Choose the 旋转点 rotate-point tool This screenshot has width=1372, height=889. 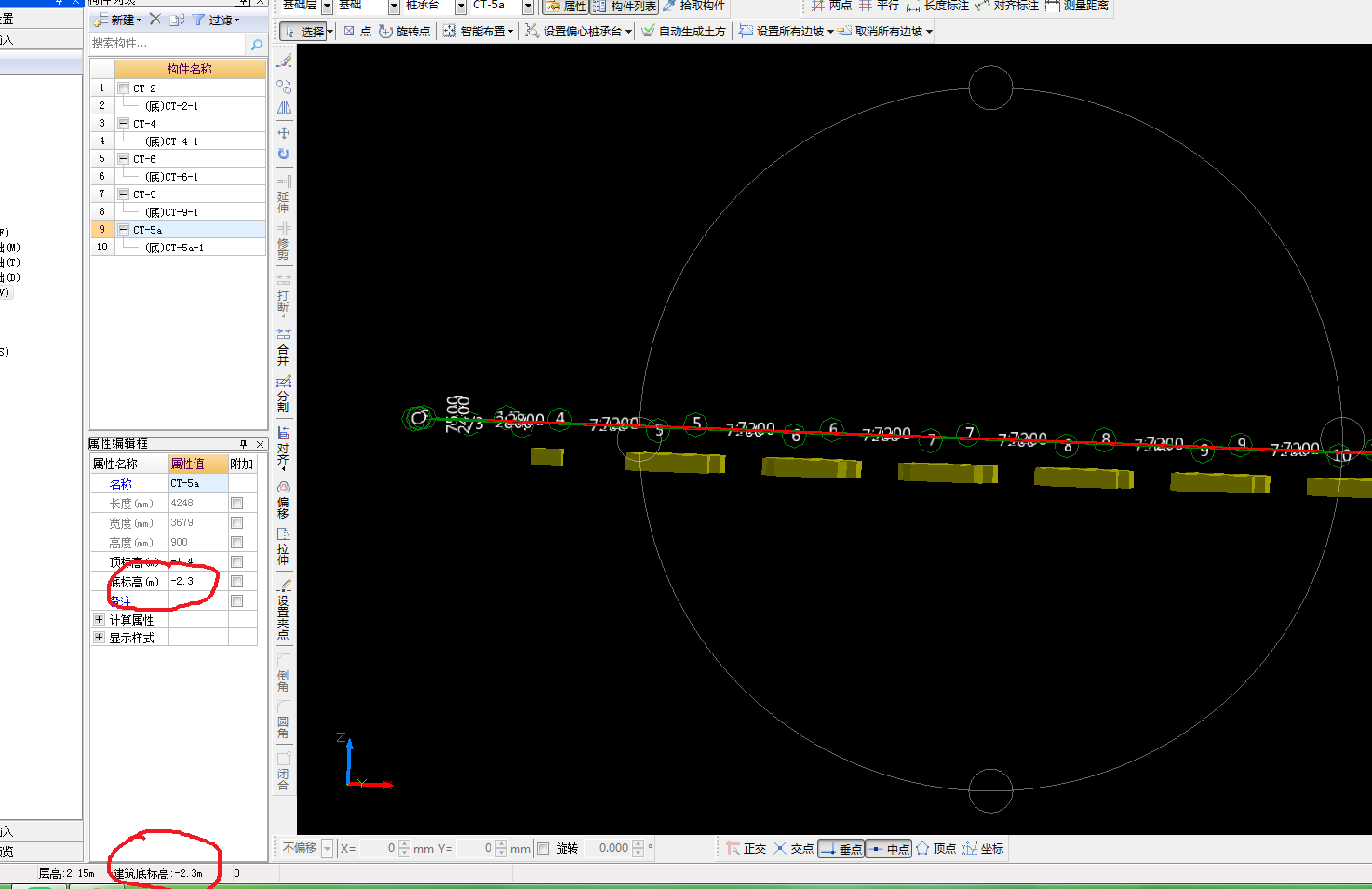click(x=404, y=31)
